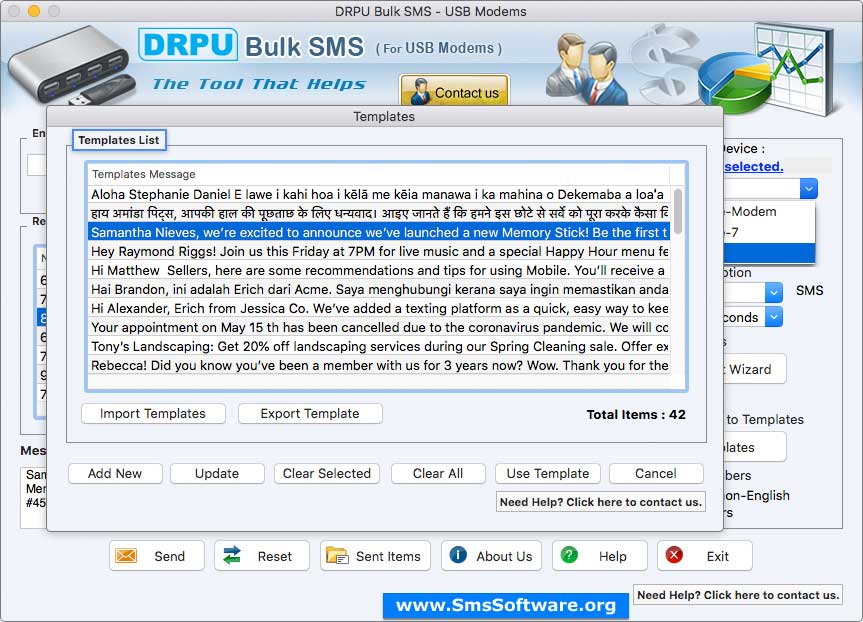
Task: Choose the highlighted blue device list entry
Action: click(x=769, y=253)
